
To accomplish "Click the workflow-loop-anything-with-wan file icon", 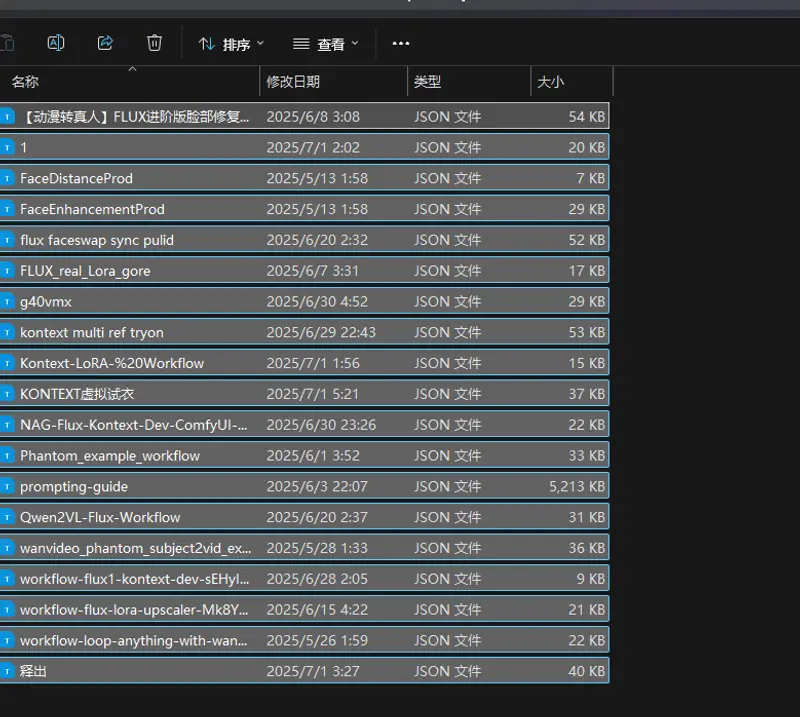I will [x=7, y=640].
